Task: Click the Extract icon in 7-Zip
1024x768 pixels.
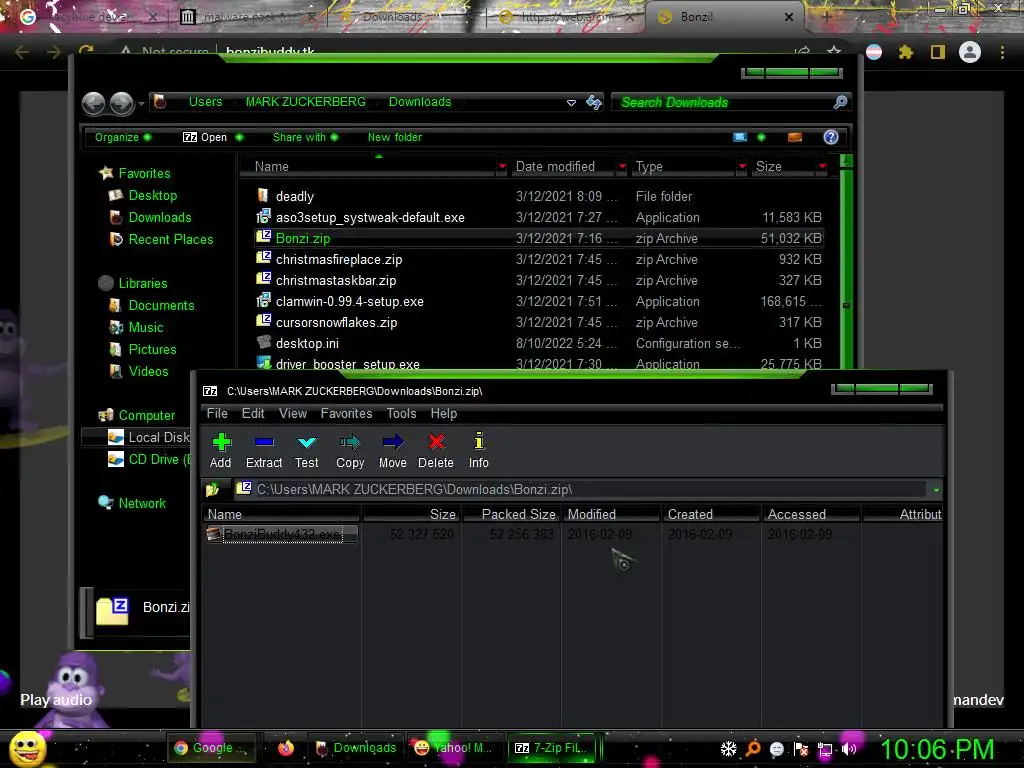Action: (264, 451)
